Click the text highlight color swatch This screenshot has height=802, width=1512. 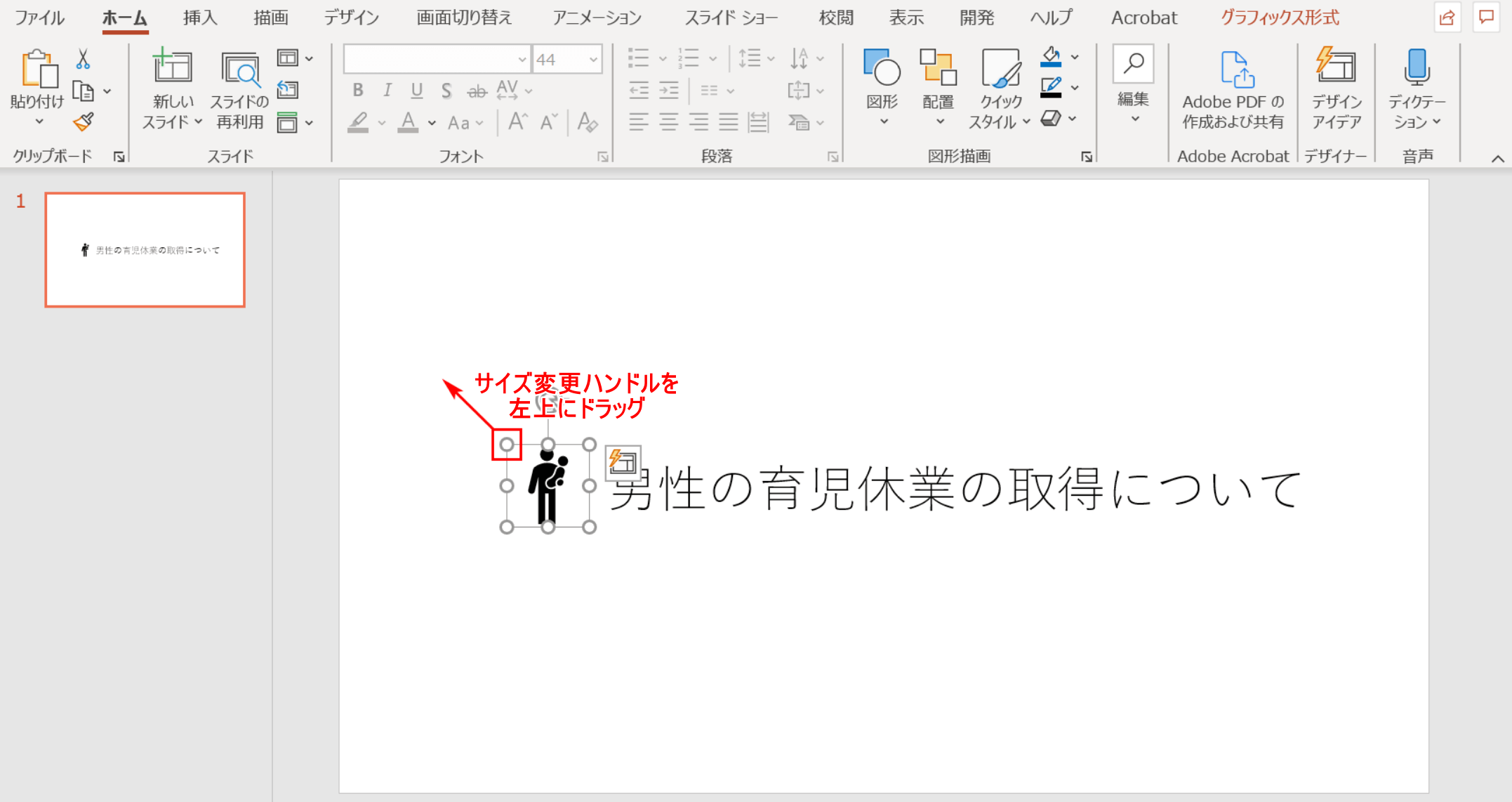coord(359,123)
